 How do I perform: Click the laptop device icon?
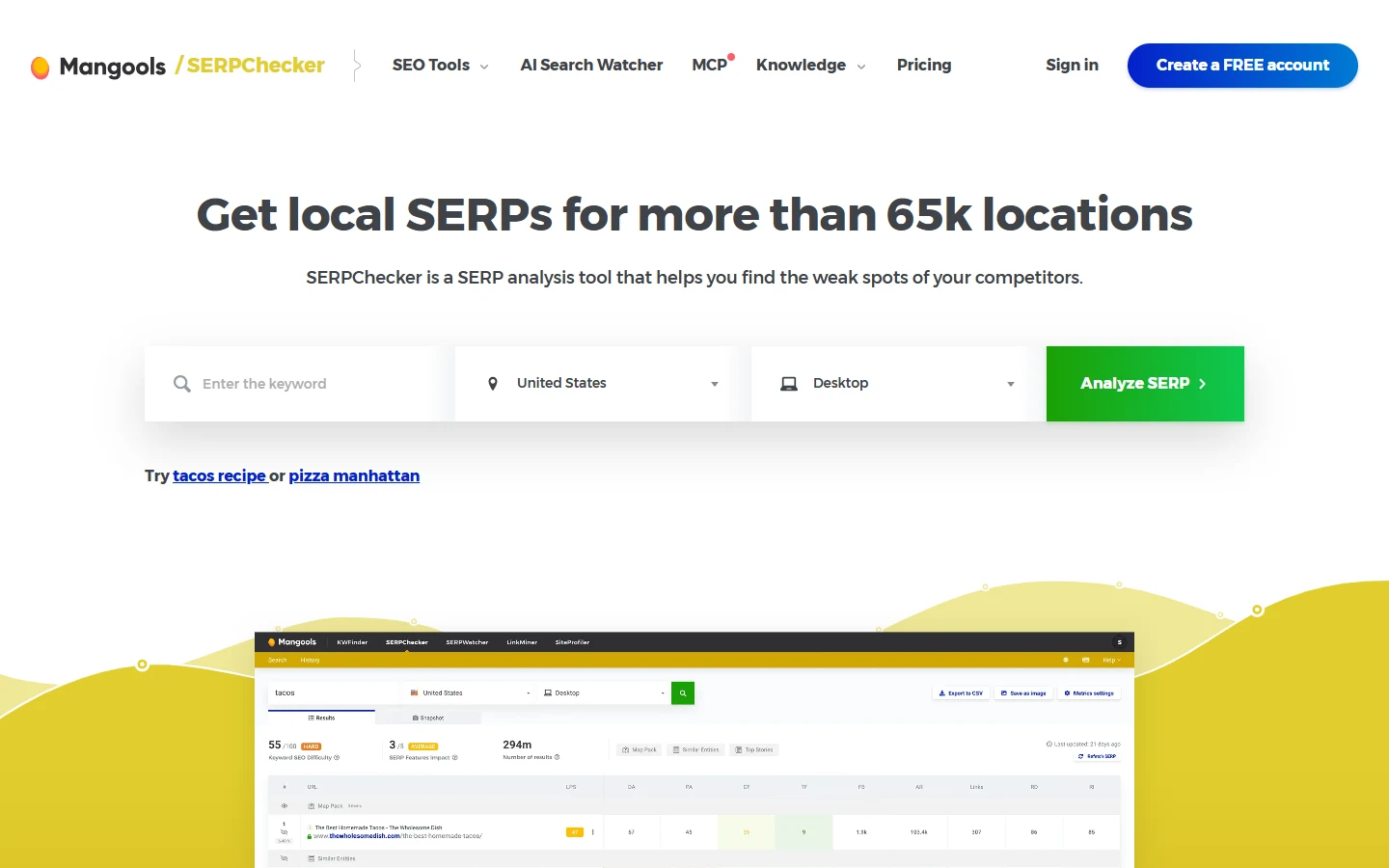pos(789,384)
